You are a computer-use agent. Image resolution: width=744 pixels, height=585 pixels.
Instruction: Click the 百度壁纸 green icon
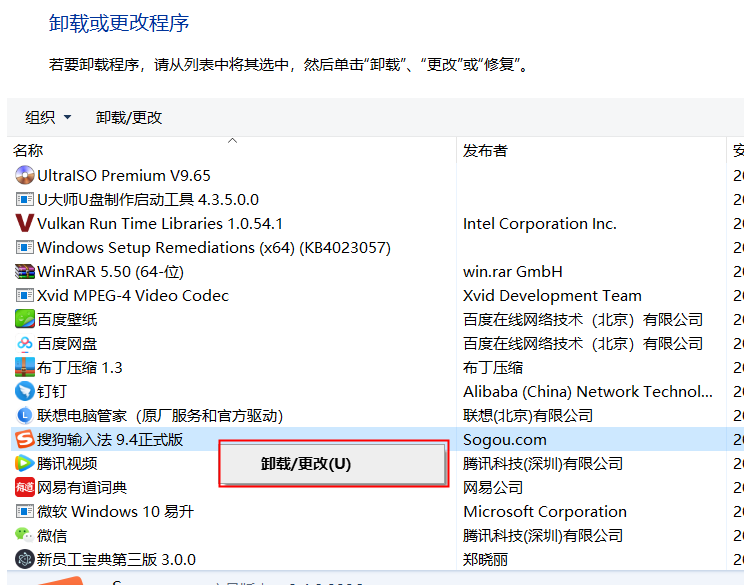(x=25, y=320)
